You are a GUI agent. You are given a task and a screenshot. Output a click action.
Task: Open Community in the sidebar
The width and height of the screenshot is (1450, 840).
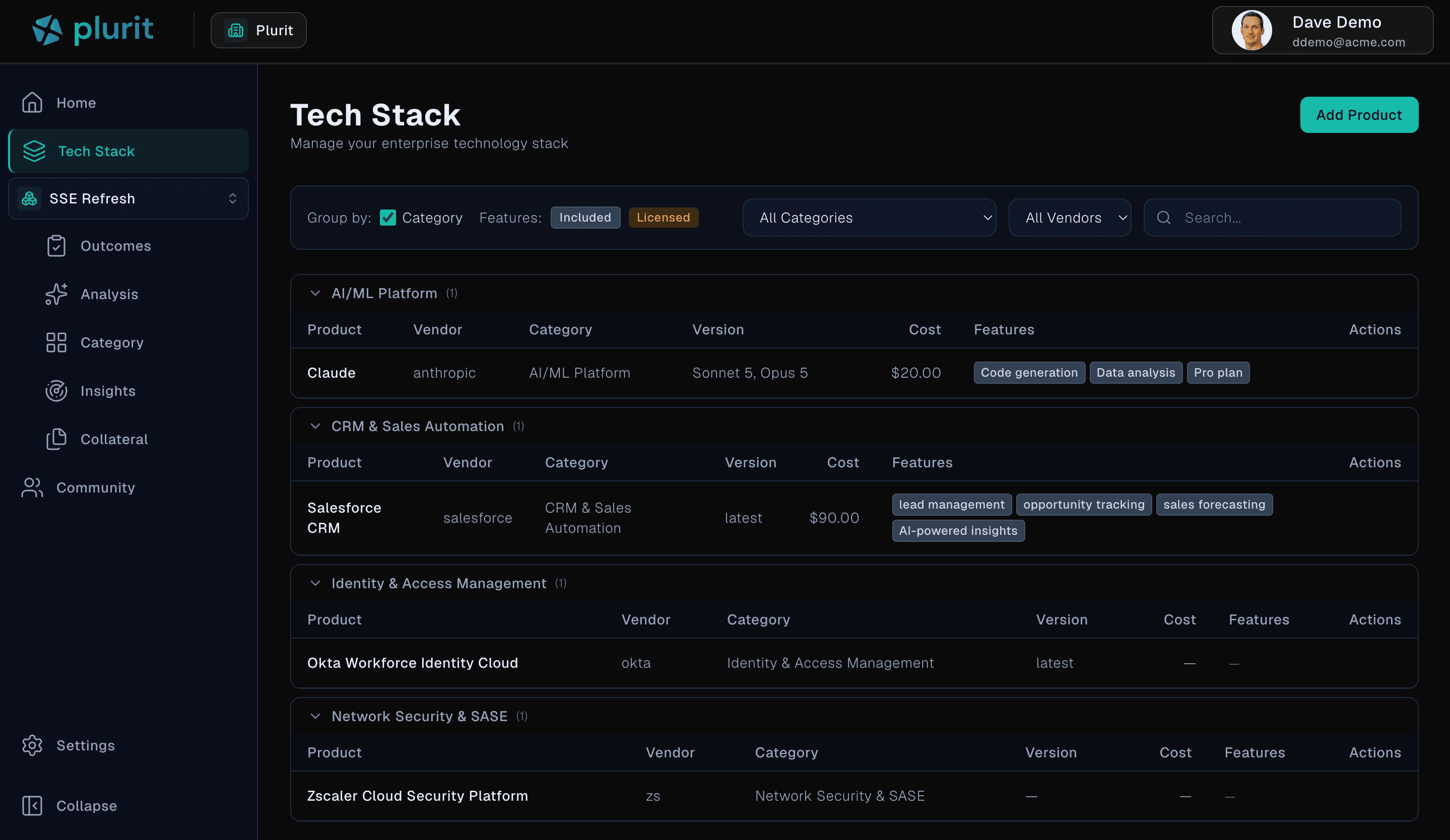[x=128, y=487]
